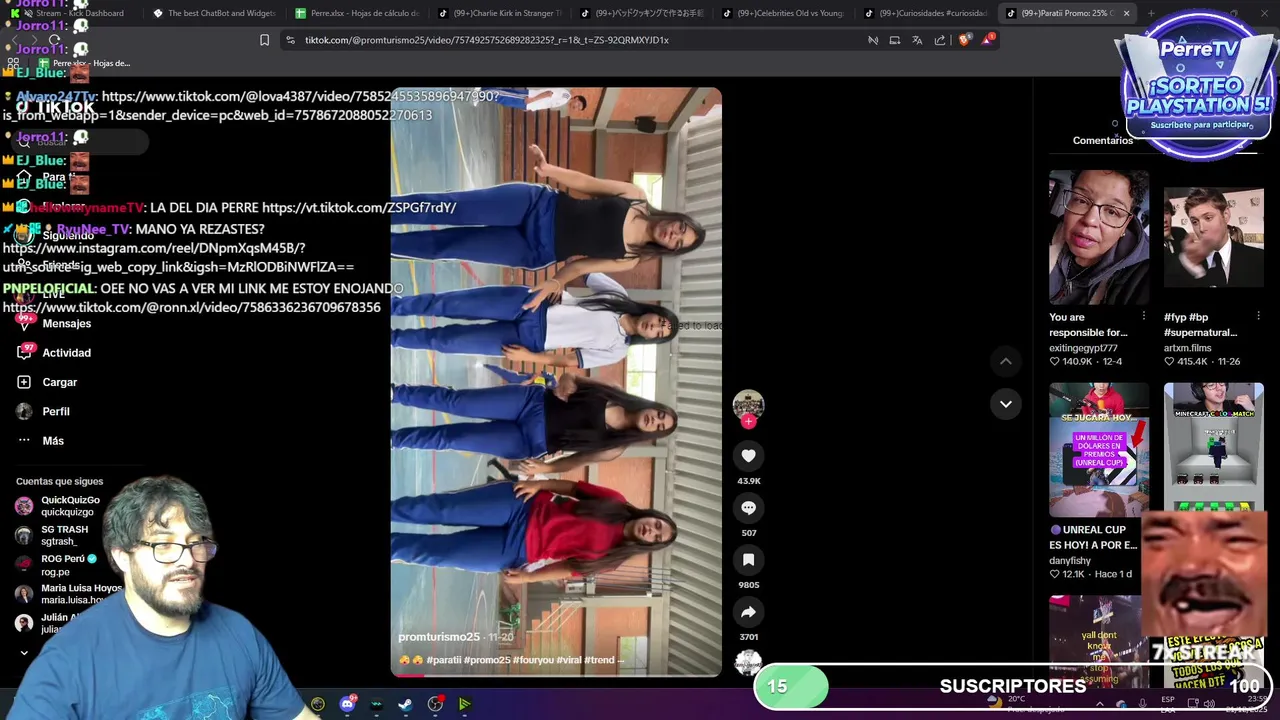Click the UNREAL CUP ES HOY video title
The height and width of the screenshot is (720, 1280).
click(1093, 538)
